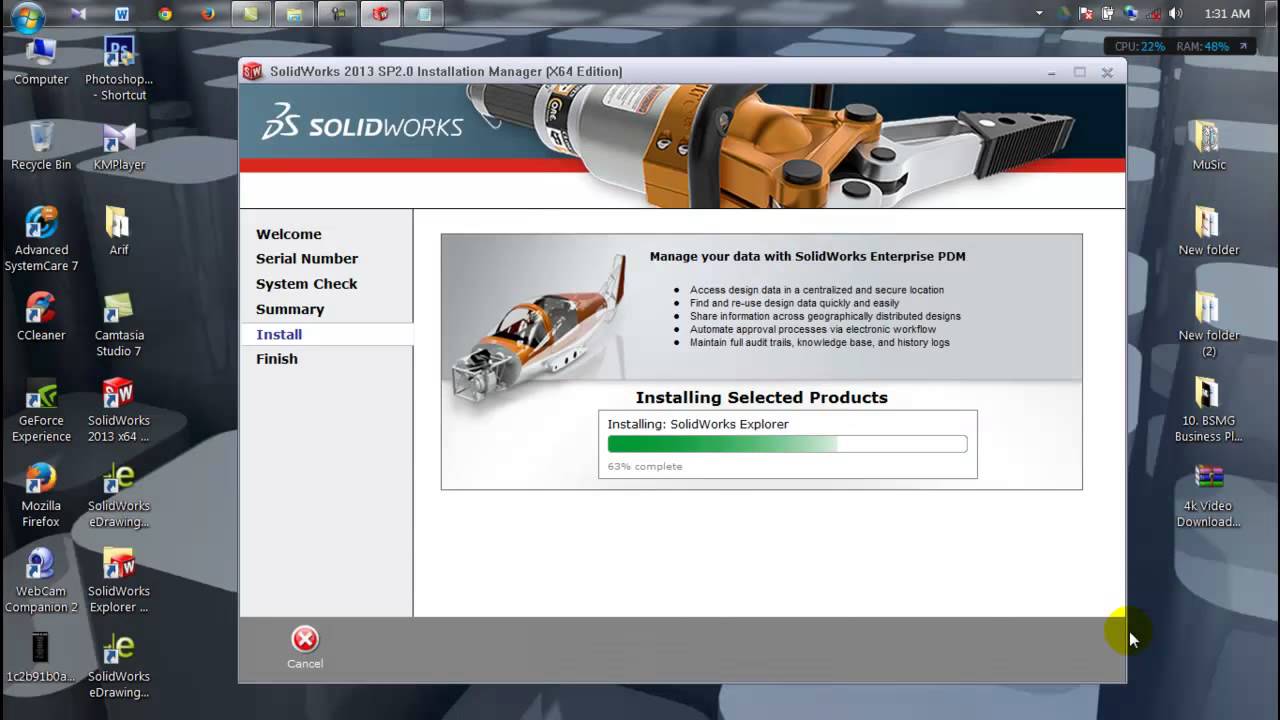The width and height of the screenshot is (1280, 720).
Task: Switch to Camtasia recorder taskbar window
Action: (337, 14)
